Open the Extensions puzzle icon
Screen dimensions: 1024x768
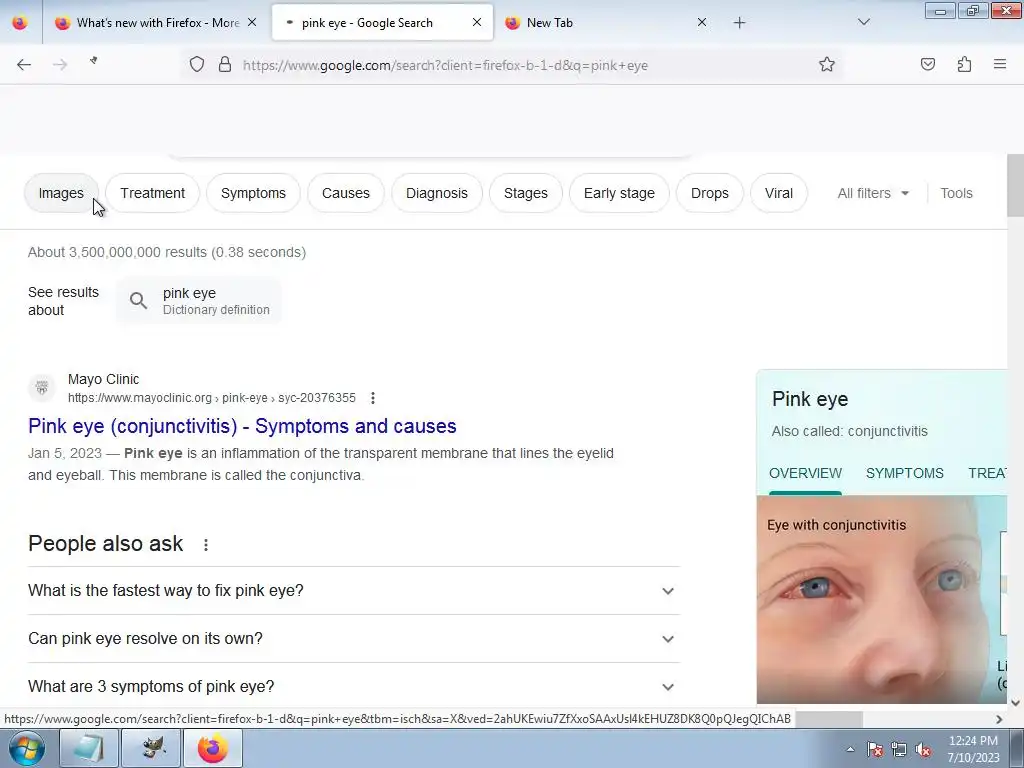coord(964,64)
